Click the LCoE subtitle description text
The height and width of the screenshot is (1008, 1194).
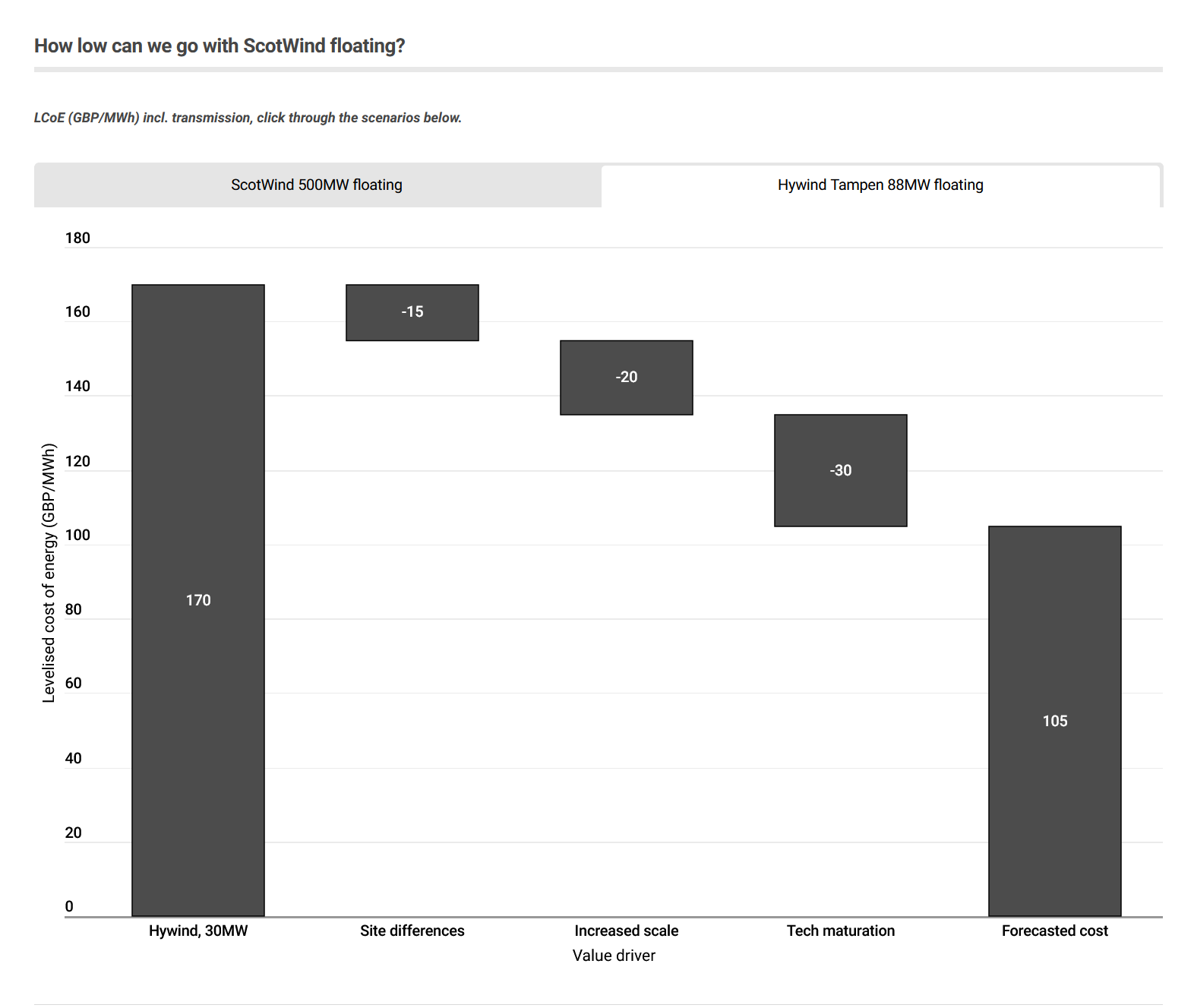[x=248, y=118]
